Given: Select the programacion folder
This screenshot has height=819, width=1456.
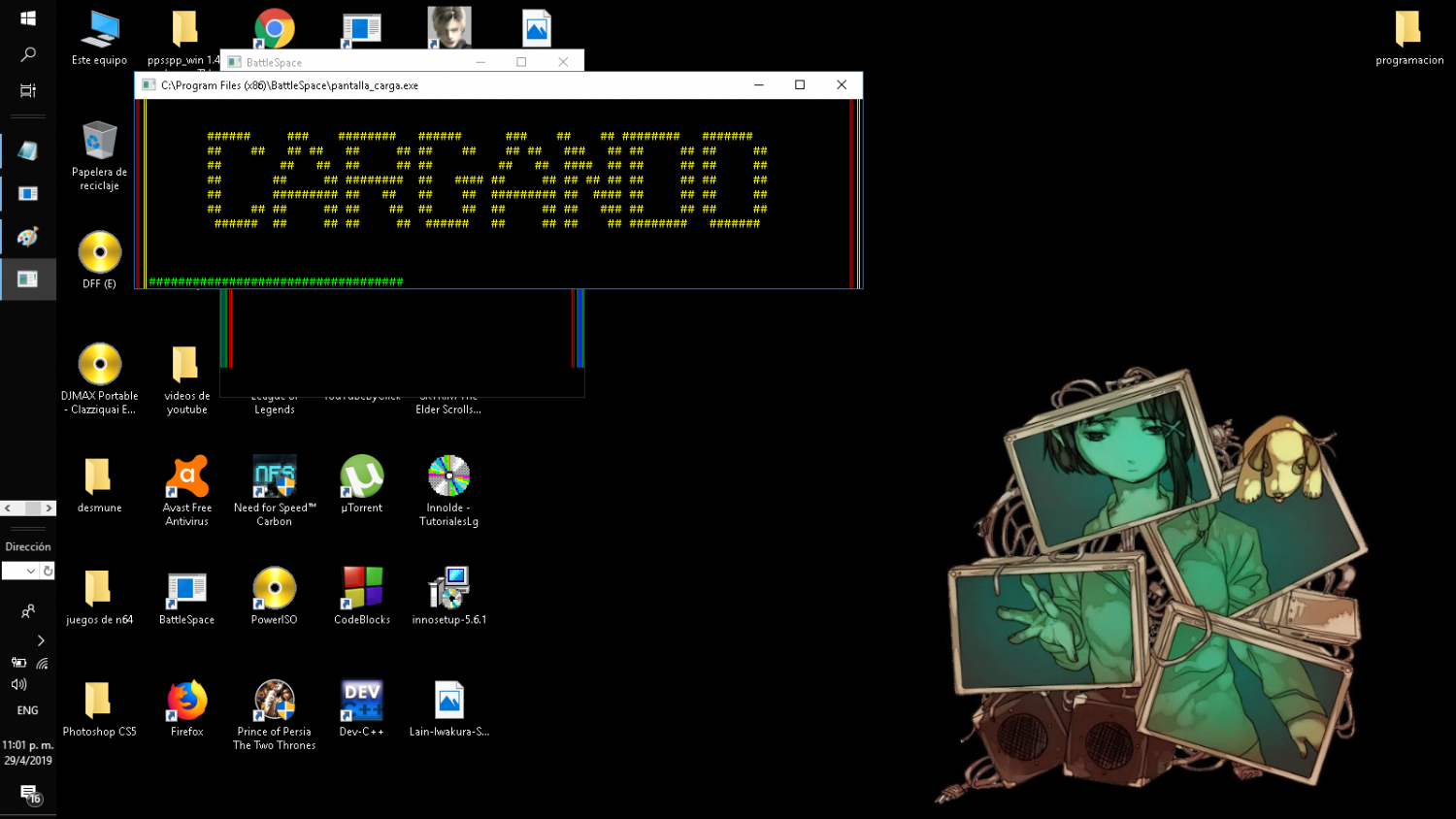Looking at the screenshot, I should tap(1408, 38).
